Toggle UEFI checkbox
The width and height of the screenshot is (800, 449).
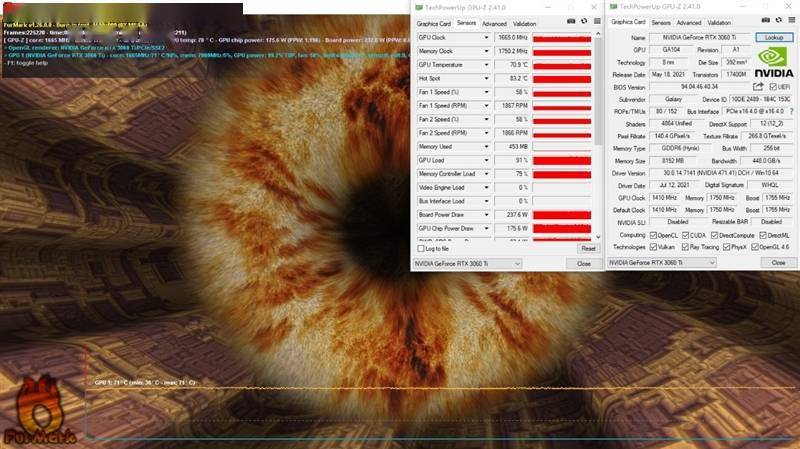click(x=773, y=87)
